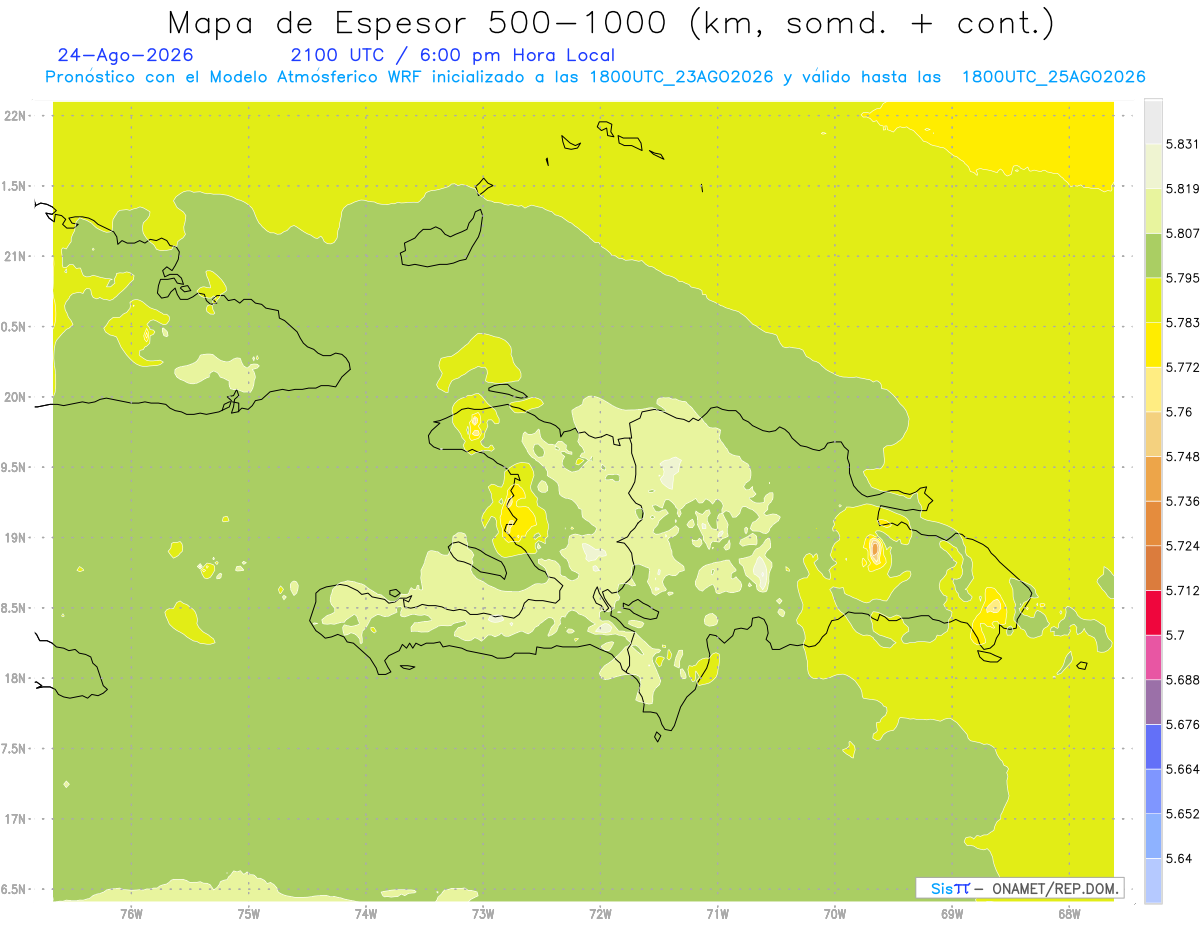1200x927 pixels.
Task: Pick the pink legend swatch between 5.688 and 5.7
Action: [1153, 657]
